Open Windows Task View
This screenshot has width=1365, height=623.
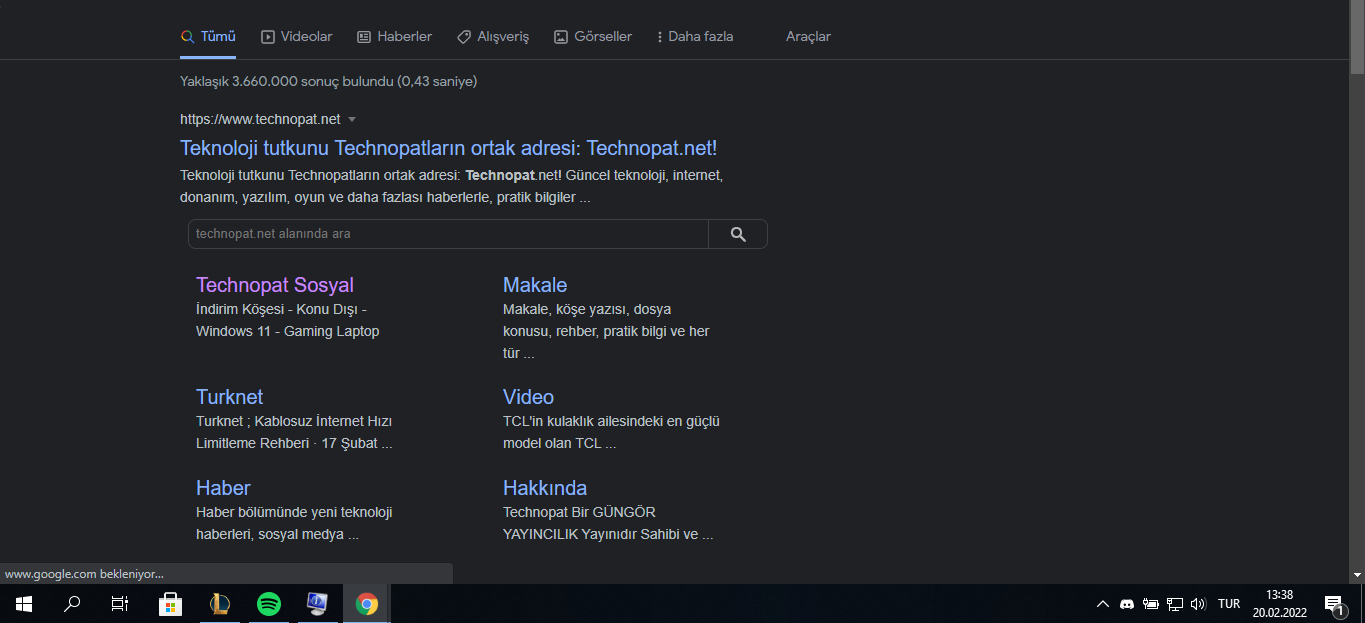119,604
